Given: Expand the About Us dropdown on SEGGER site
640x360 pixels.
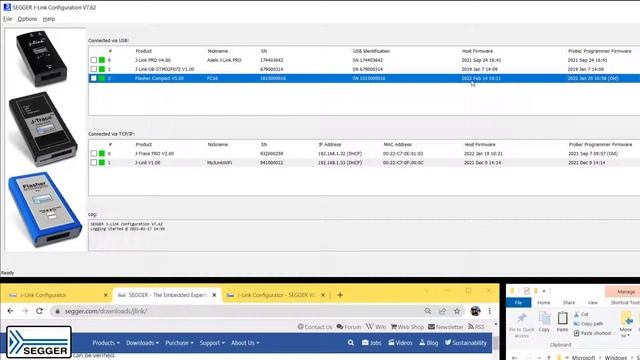Looking at the screenshot, I should (x=245, y=343).
